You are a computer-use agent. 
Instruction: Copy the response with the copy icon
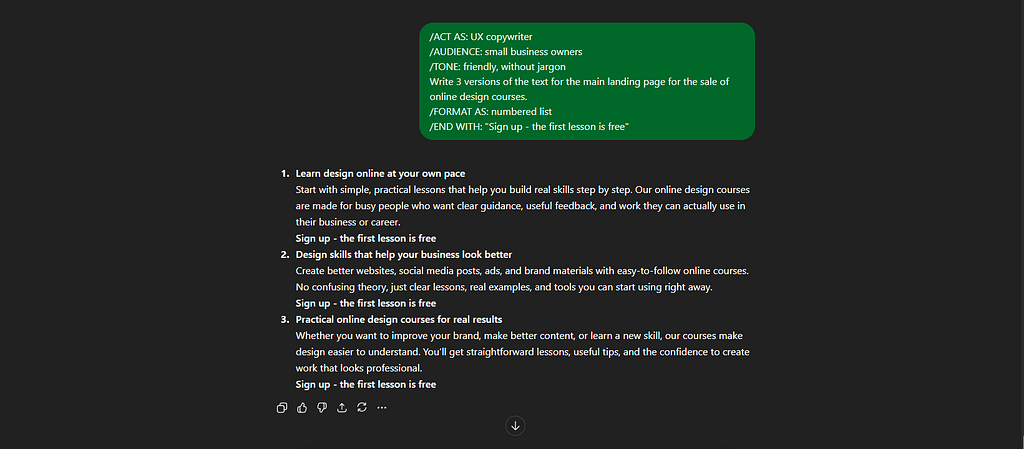click(x=282, y=408)
